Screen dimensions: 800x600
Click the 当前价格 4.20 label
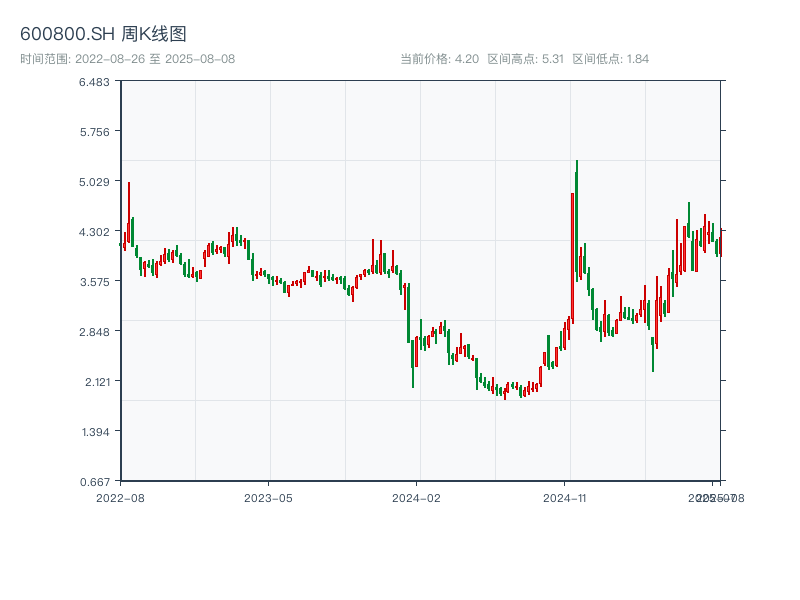tap(439, 59)
